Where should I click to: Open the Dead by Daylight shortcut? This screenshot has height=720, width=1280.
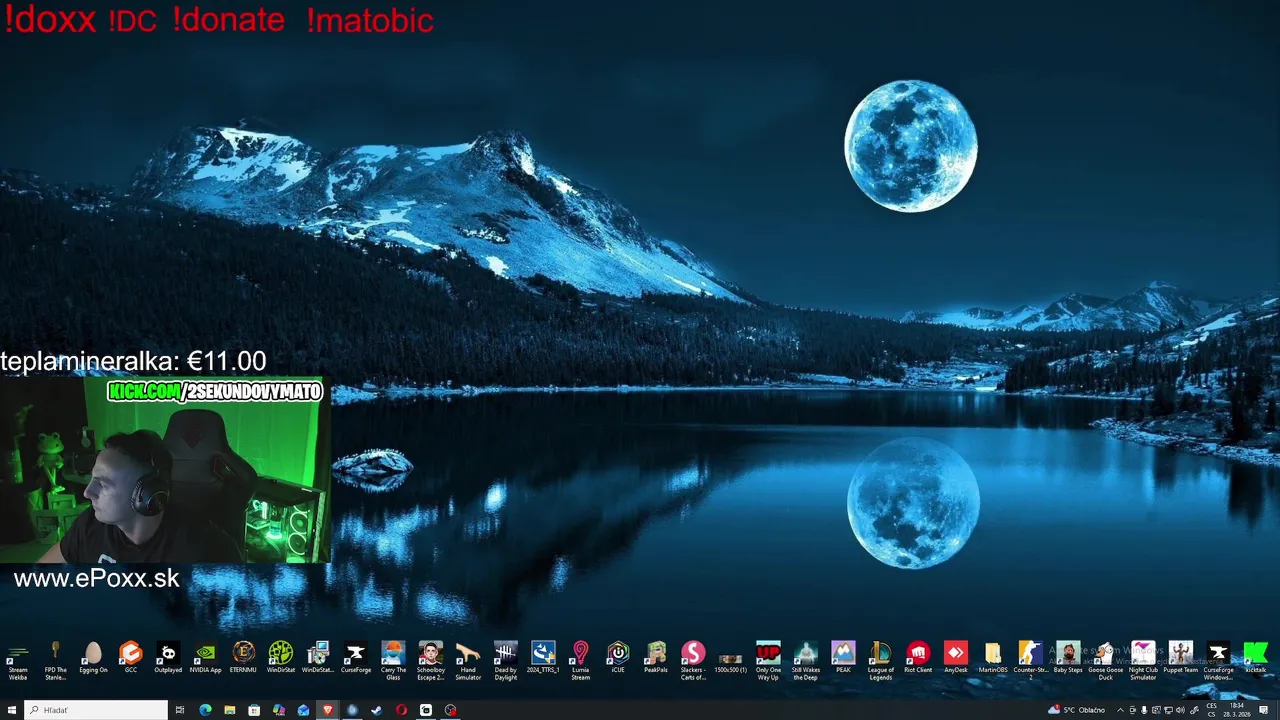point(506,661)
